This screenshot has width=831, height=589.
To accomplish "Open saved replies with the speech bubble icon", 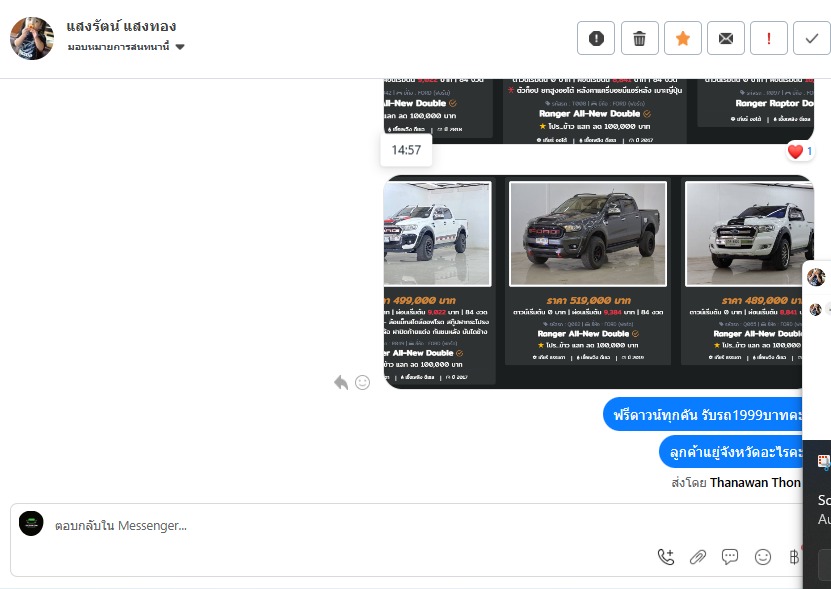I will [730, 557].
